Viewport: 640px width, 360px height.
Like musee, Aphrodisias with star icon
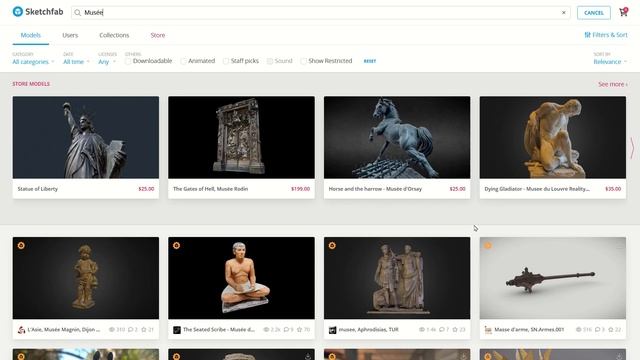pos(455,329)
